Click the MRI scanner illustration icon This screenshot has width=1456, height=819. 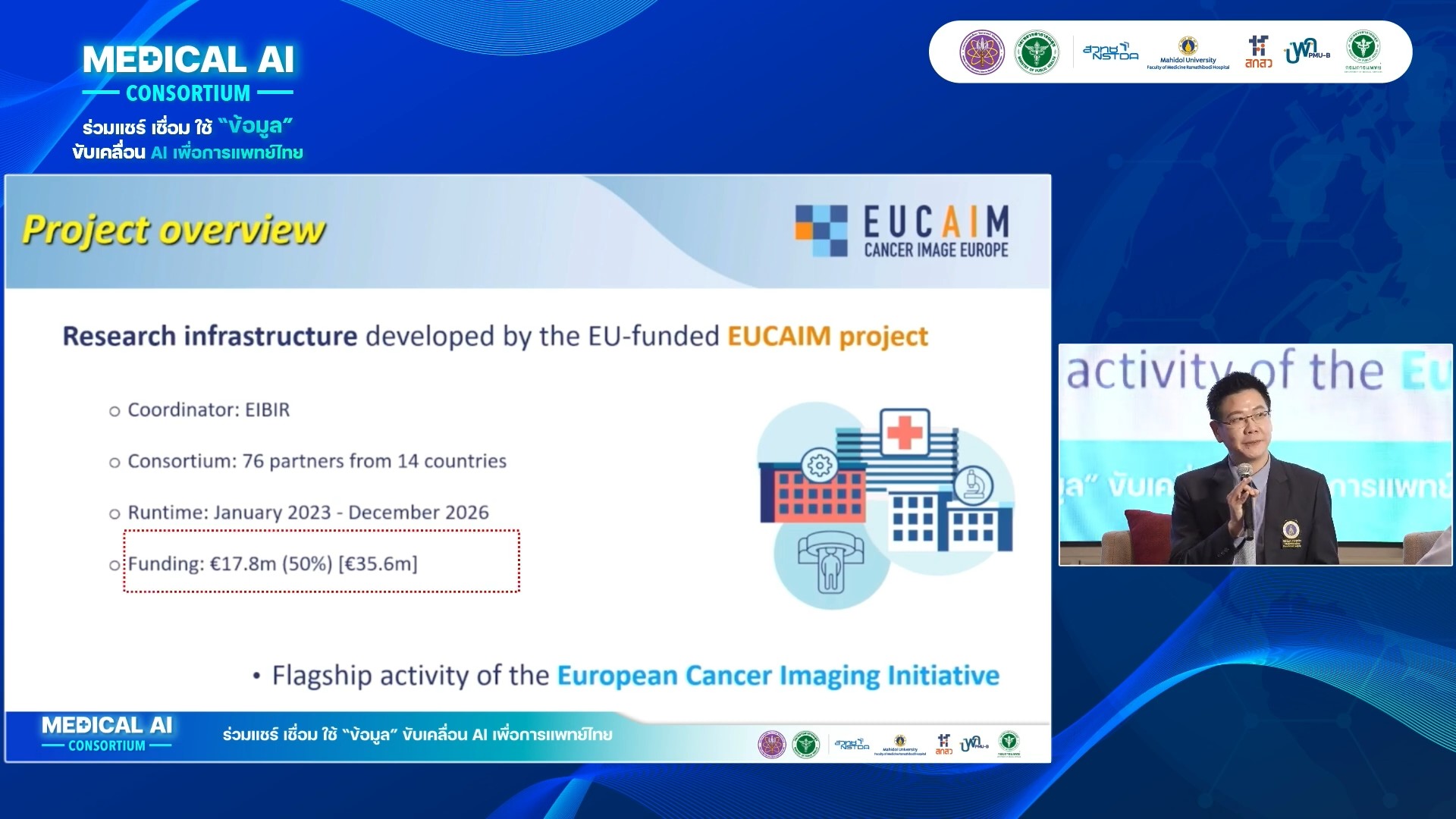click(x=831, y=561)
